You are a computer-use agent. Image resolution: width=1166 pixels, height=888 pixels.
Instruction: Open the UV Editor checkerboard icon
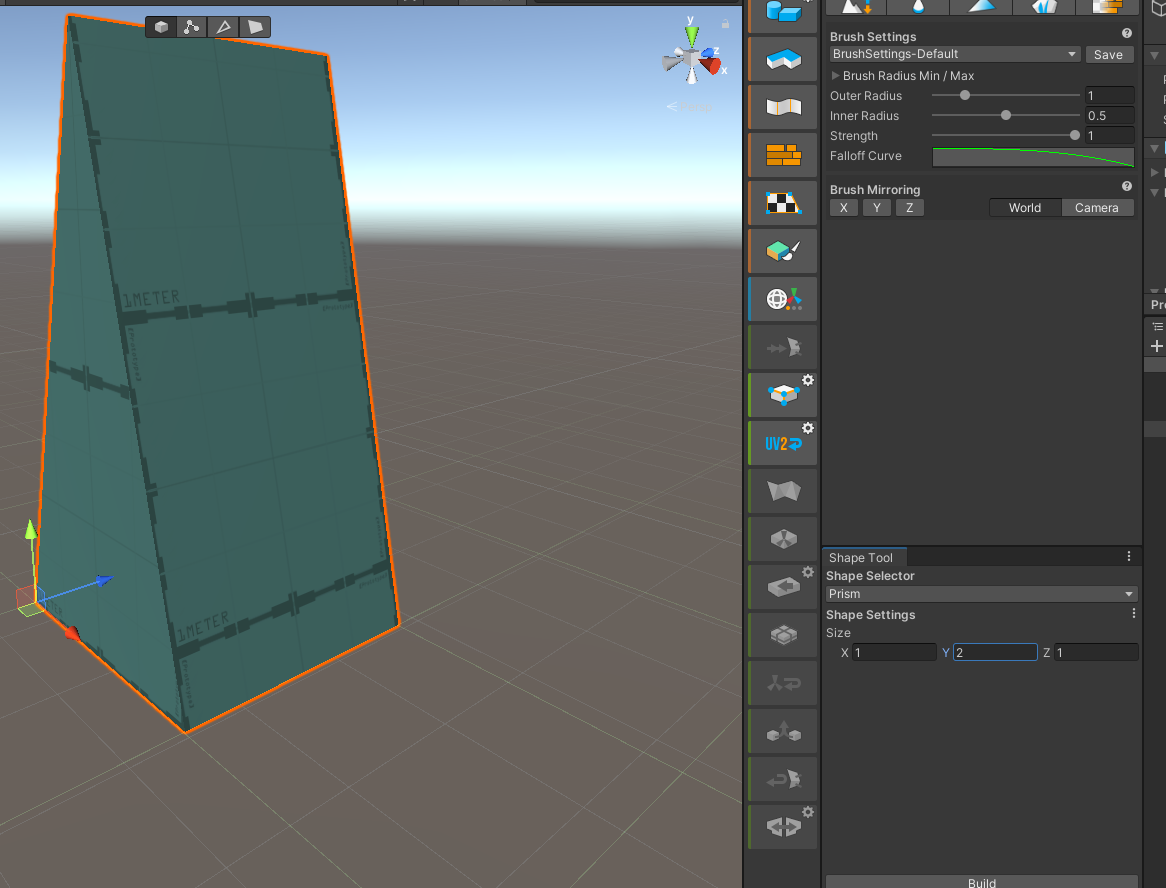pos(782,202)
